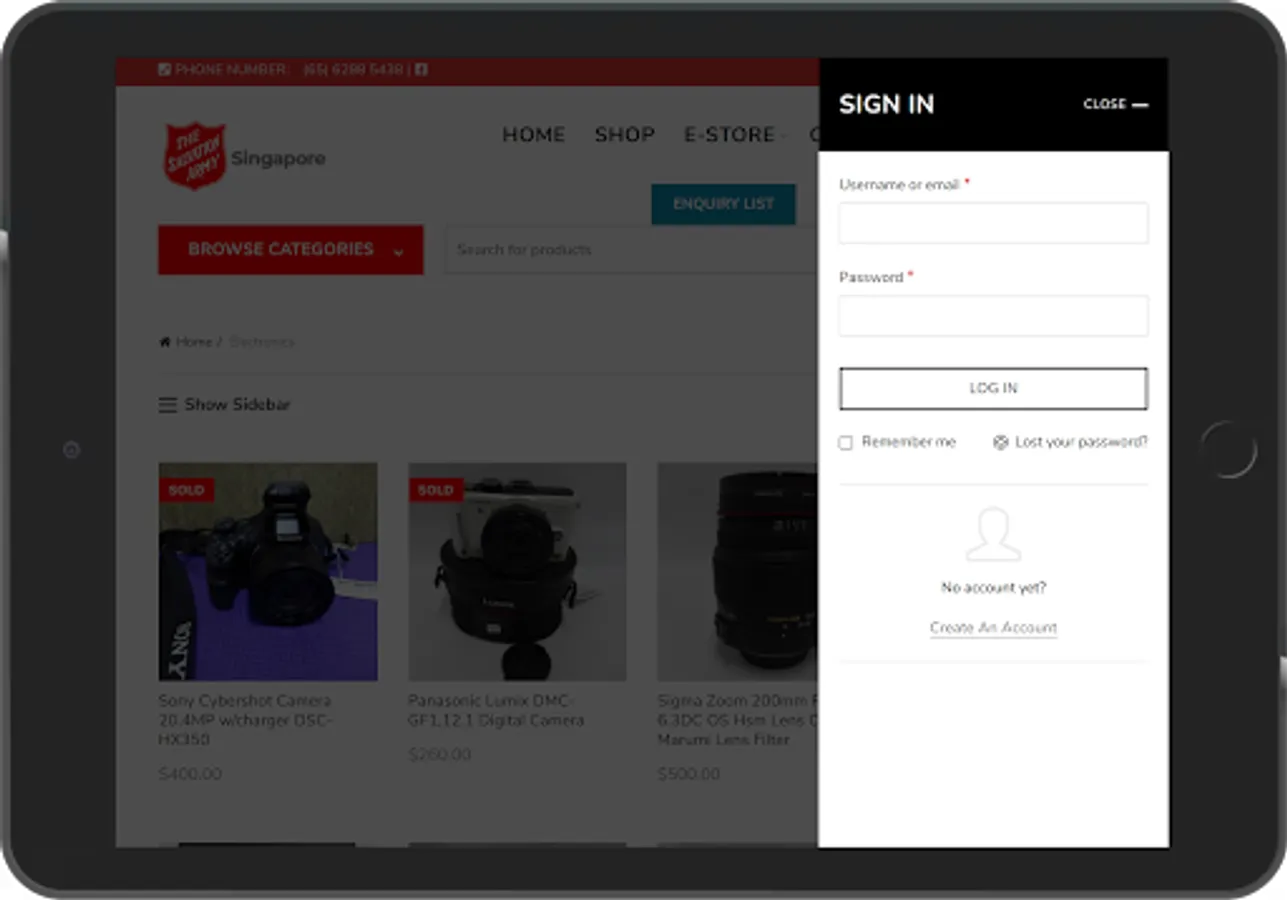Open Sigma Zoom 200mm product title

(x=738, y=720)
